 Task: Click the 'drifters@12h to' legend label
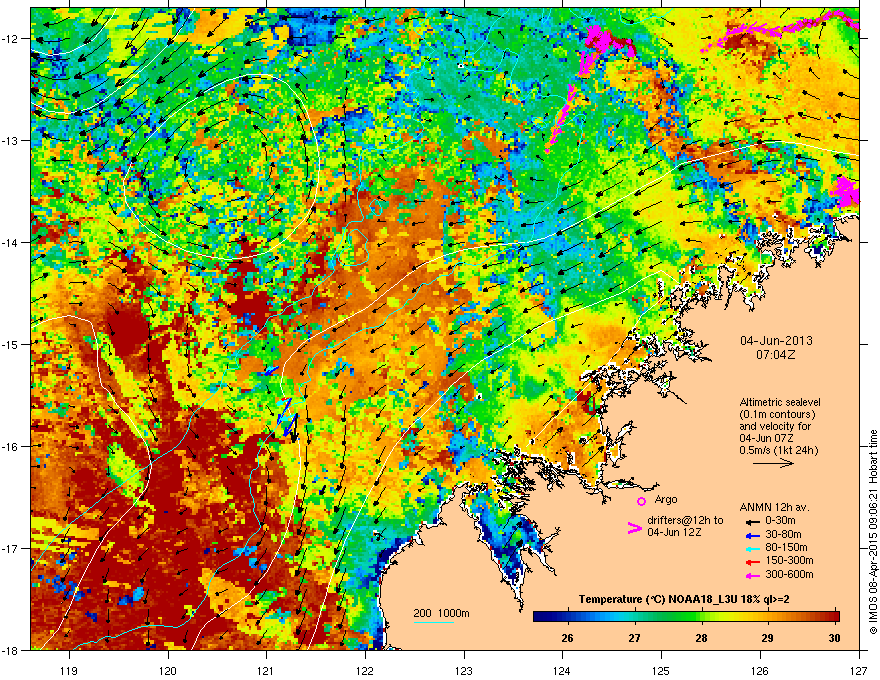click(685, 521)
